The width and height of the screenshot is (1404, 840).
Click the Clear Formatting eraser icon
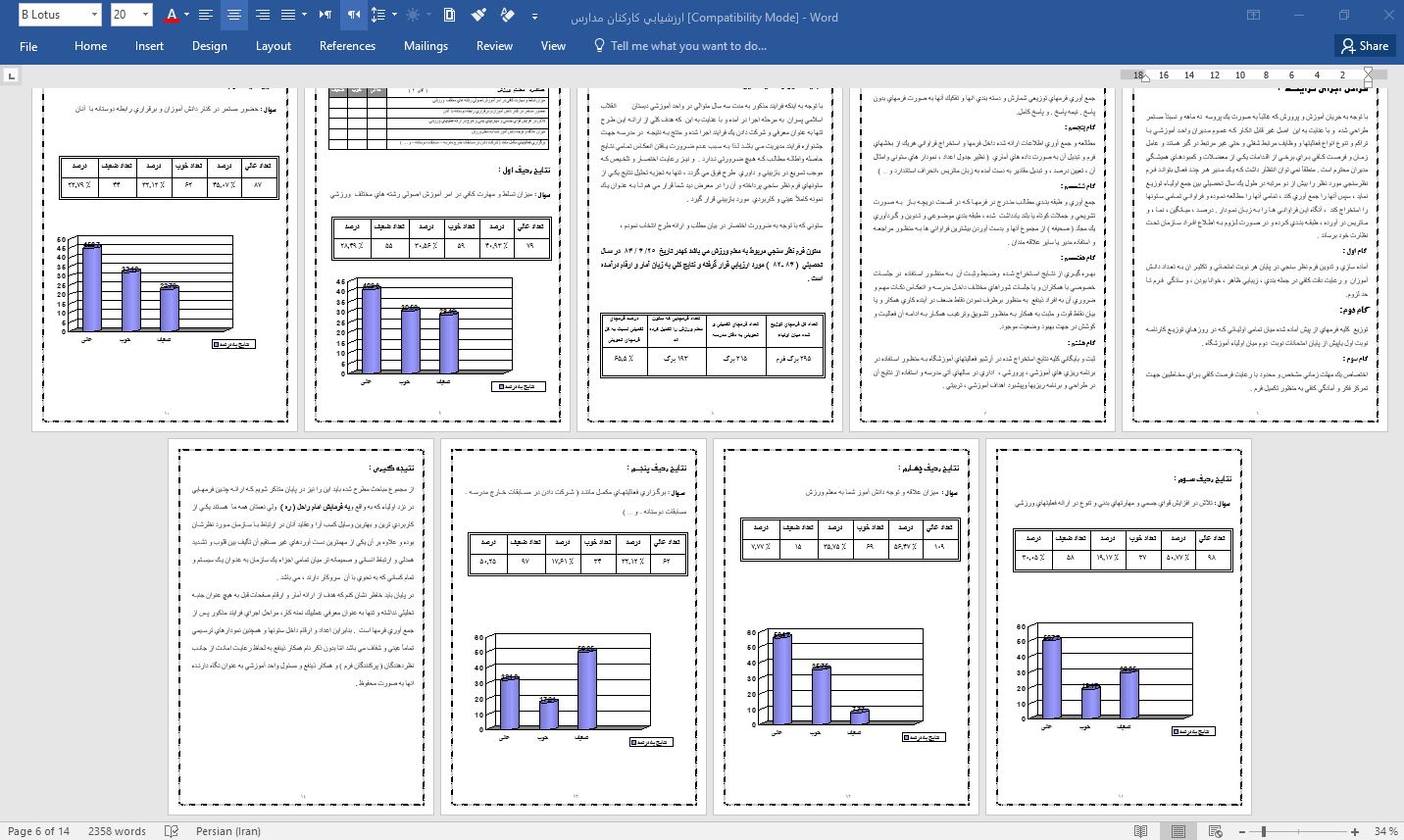pyautogui.click(x=507, y=15)
